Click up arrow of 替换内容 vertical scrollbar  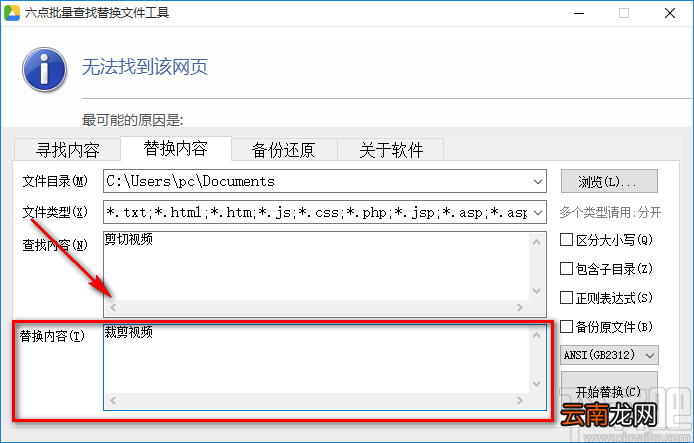click(537, 335)
